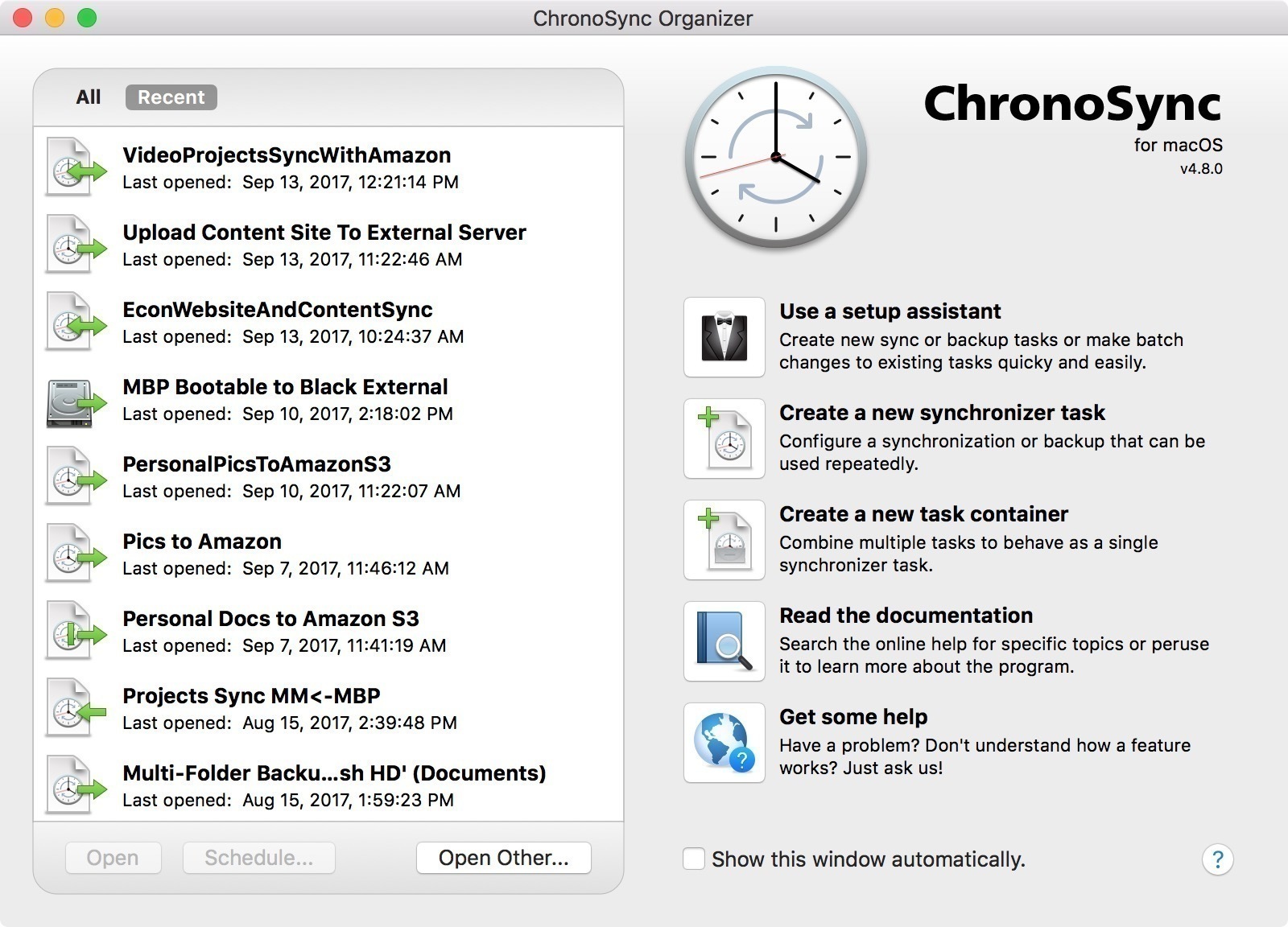Select VideoProjectsSyncWithAmazon task name
The width and height of the screenshot is (1288, 927).
pyautogui.click(x=287, y=155)
